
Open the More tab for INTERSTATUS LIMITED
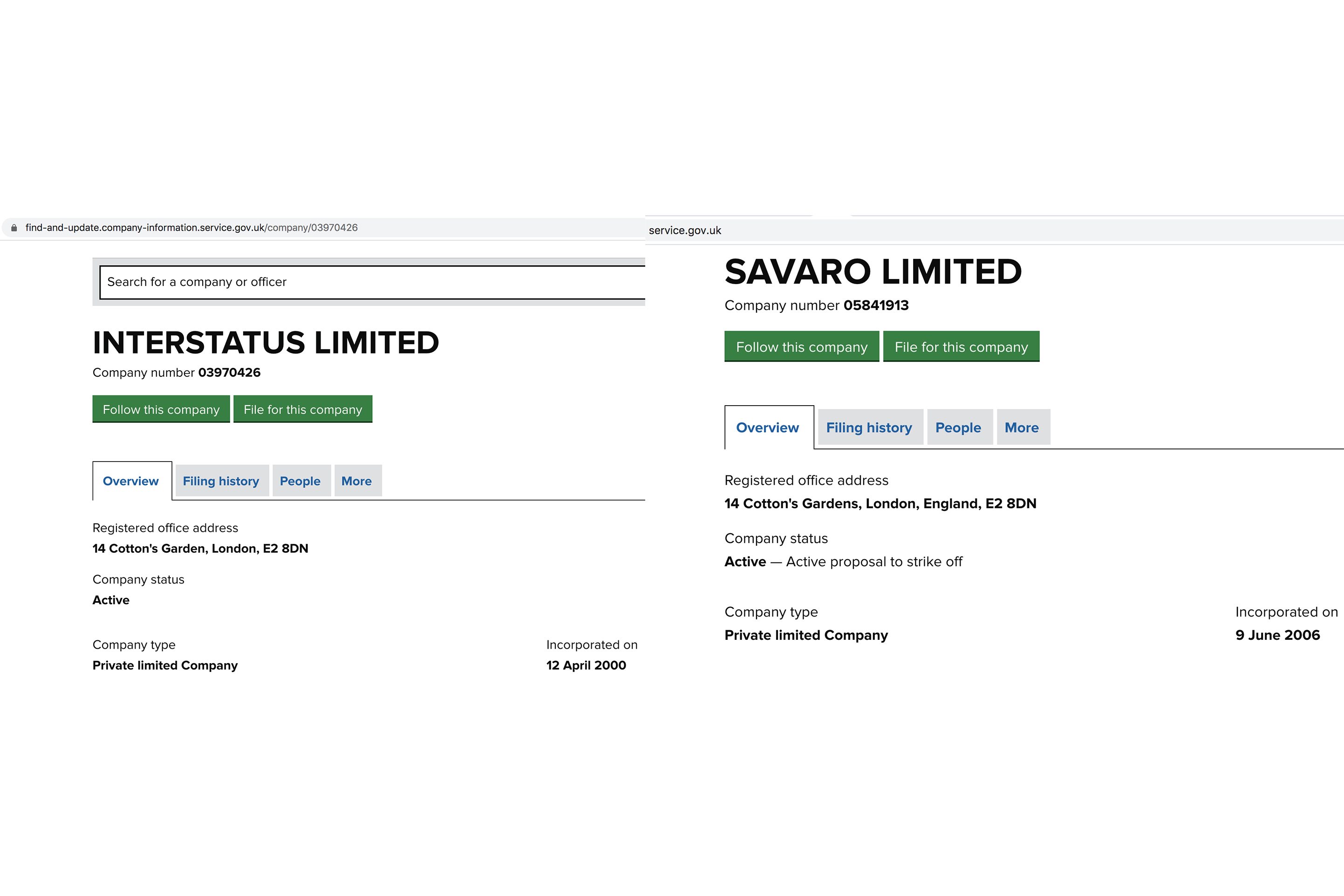tap(356, 481)
